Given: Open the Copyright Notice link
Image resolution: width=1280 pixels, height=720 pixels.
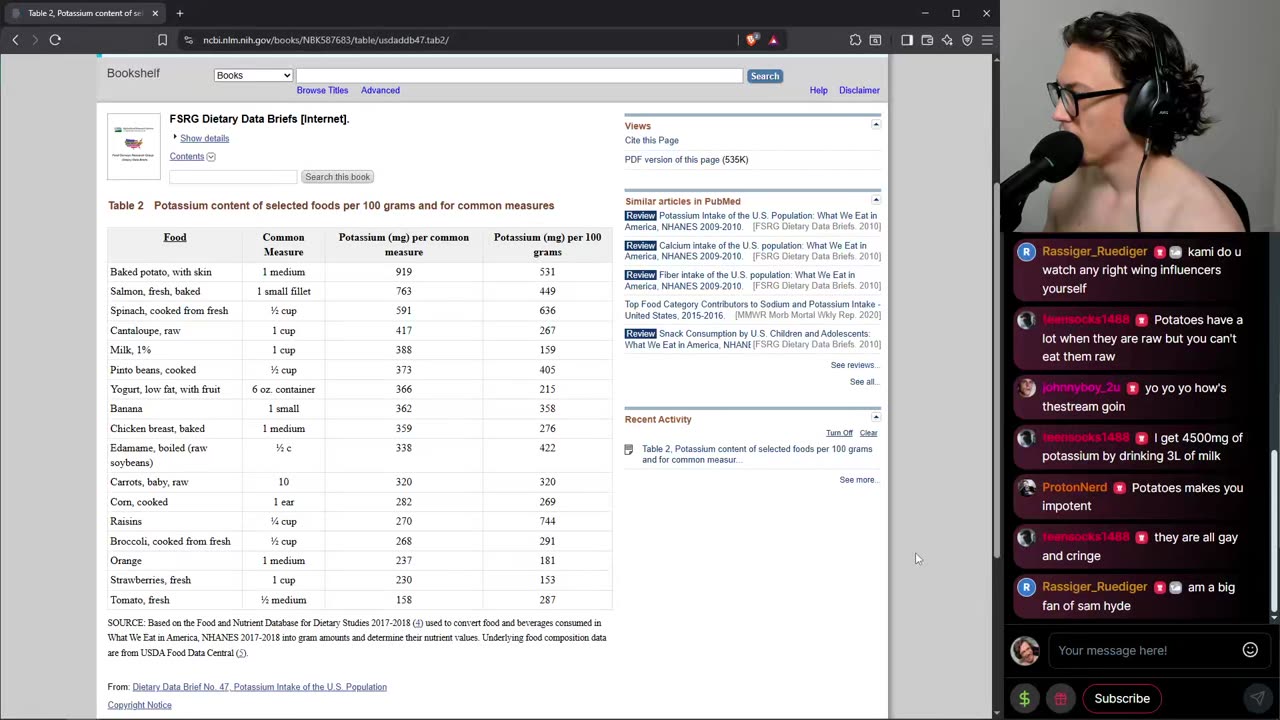Looking at the screenshot, I should [139, 705].
